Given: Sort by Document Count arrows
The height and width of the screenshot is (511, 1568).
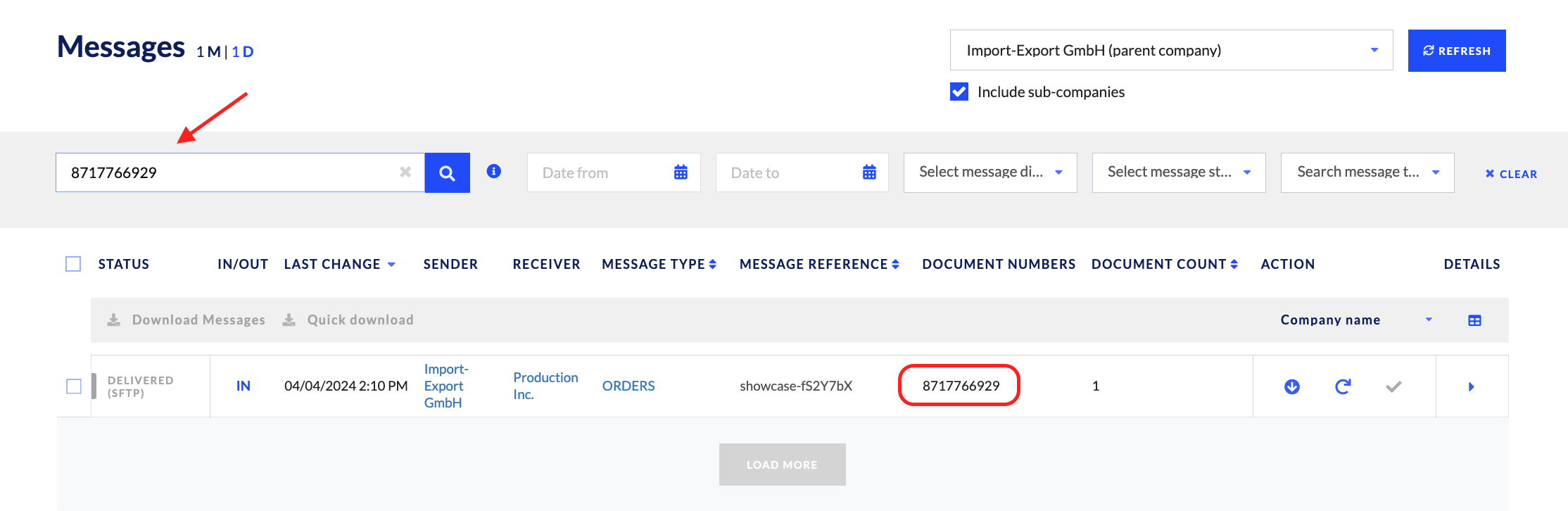Looking at the screenshot, I should (1234, 264).
